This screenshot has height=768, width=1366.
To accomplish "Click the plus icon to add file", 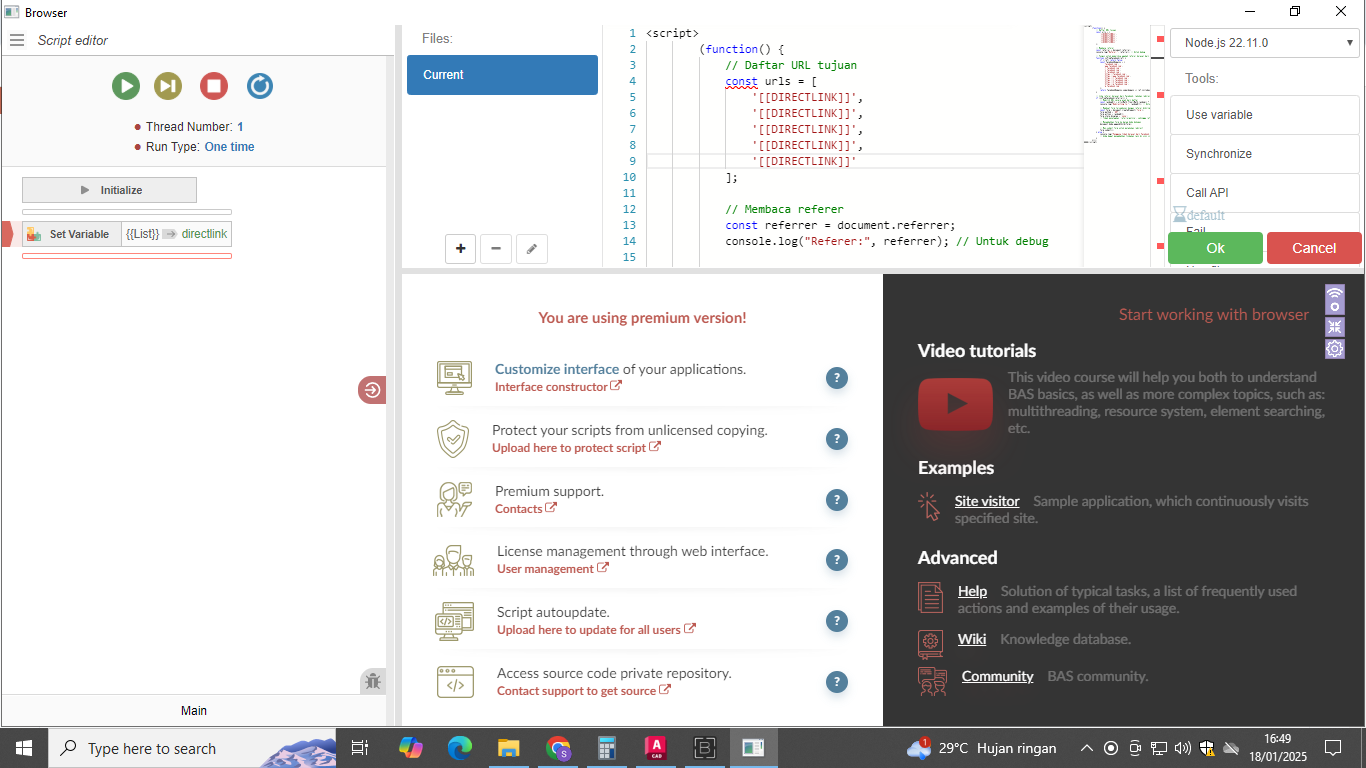I will point(460,249).
